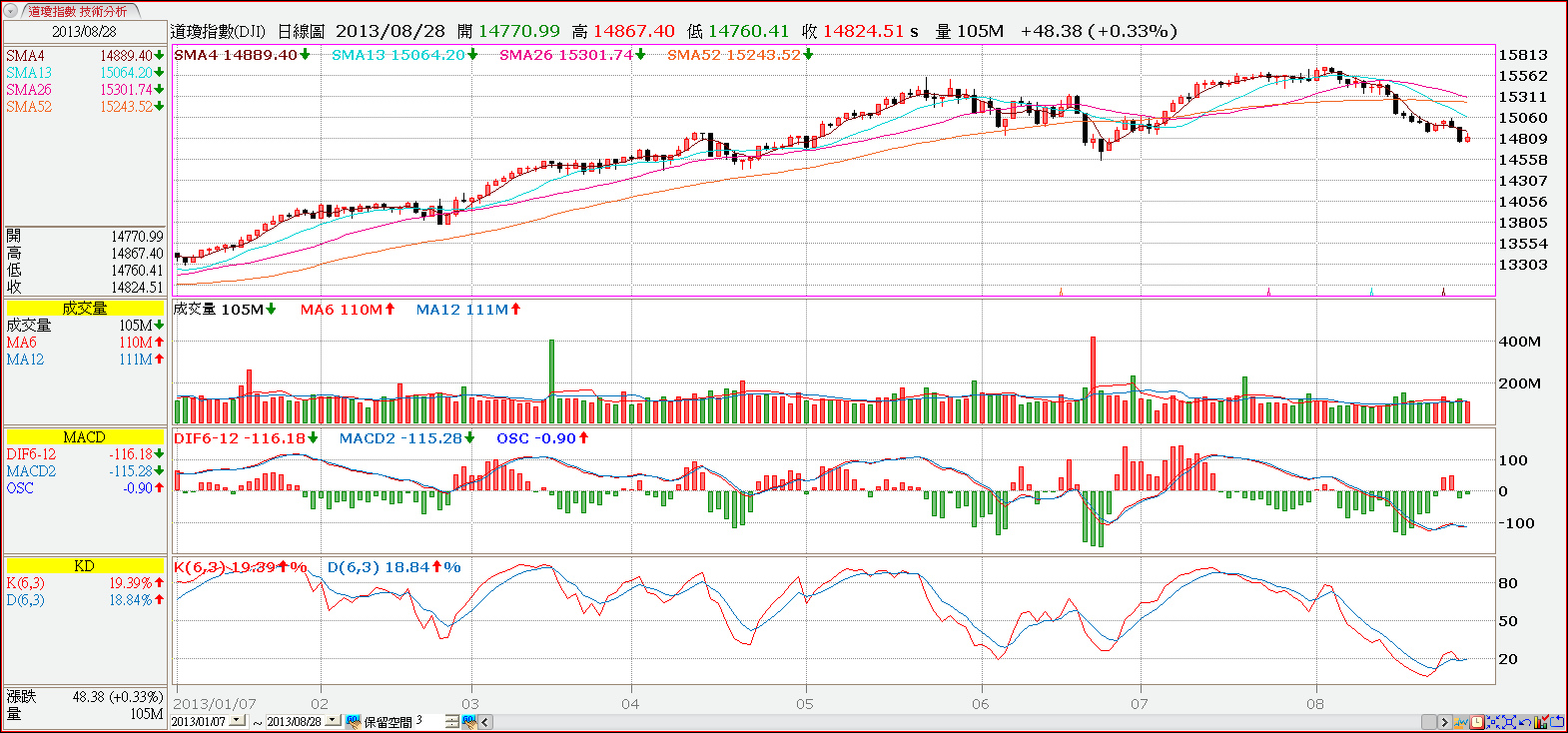Click the 成交量 105M chart legend
The image size is (1568, 733).
(225, 310)
